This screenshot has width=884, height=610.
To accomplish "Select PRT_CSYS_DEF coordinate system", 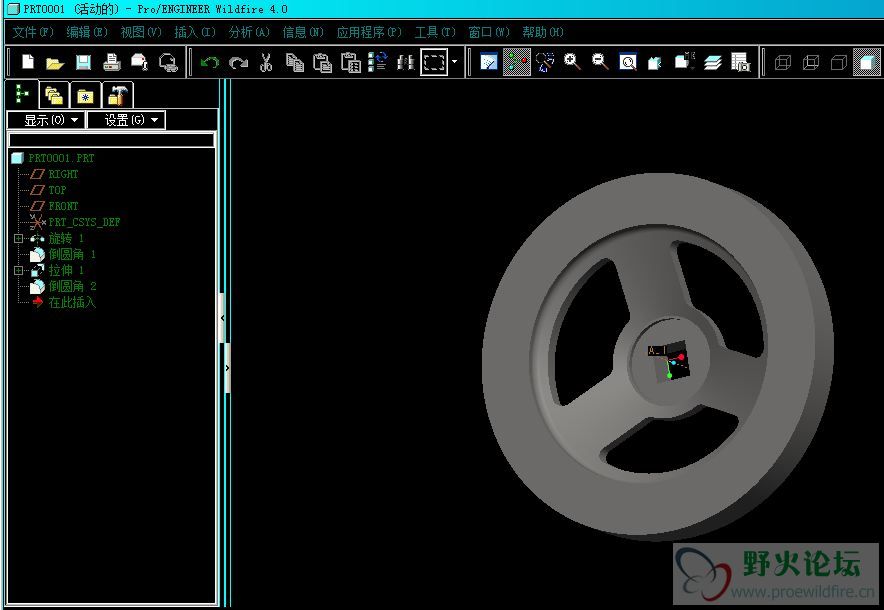I will [84, 222].
